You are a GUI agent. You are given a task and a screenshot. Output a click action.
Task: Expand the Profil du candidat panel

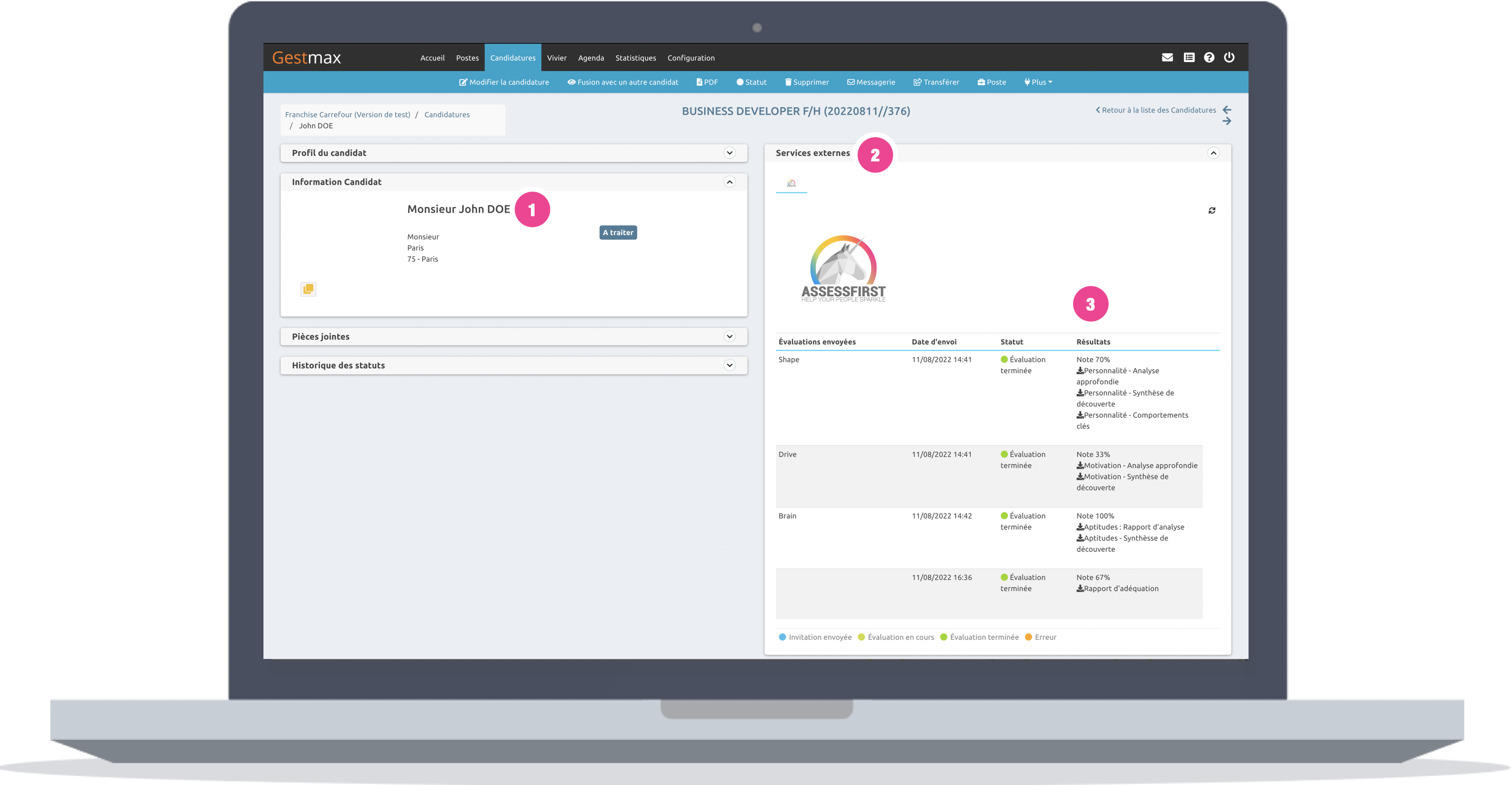click(729, 153)
